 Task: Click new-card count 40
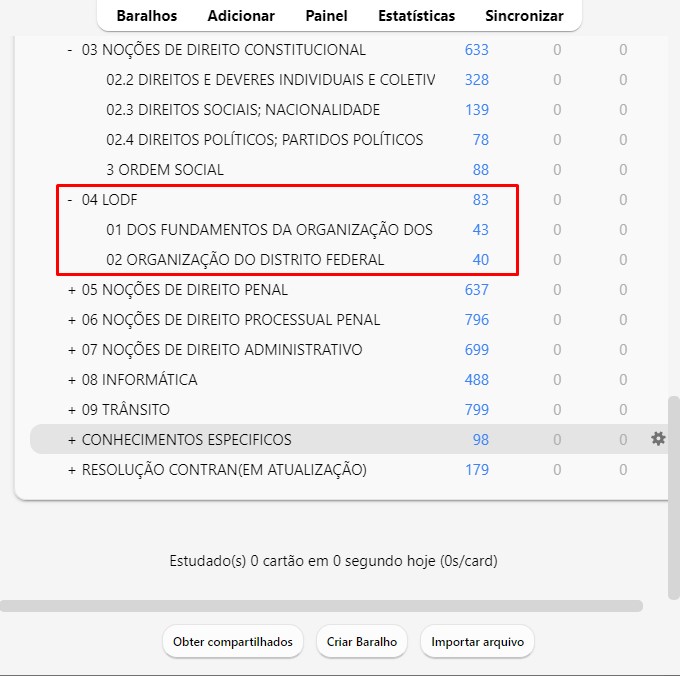(481, 259)
